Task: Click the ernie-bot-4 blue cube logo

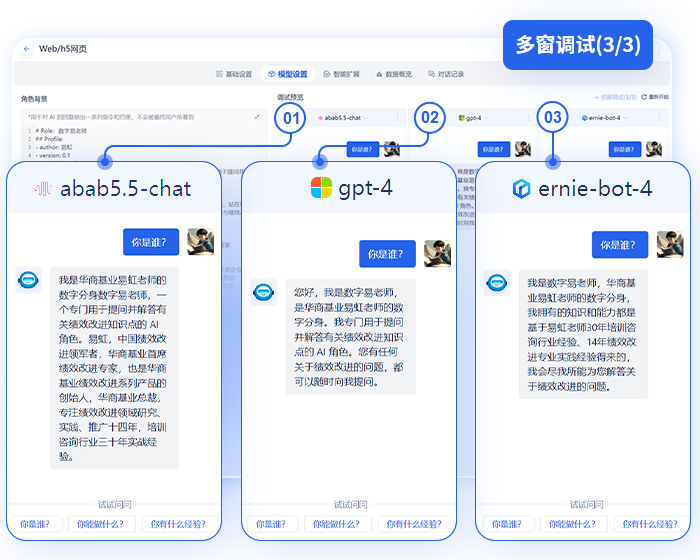Action: coord(520,188)
